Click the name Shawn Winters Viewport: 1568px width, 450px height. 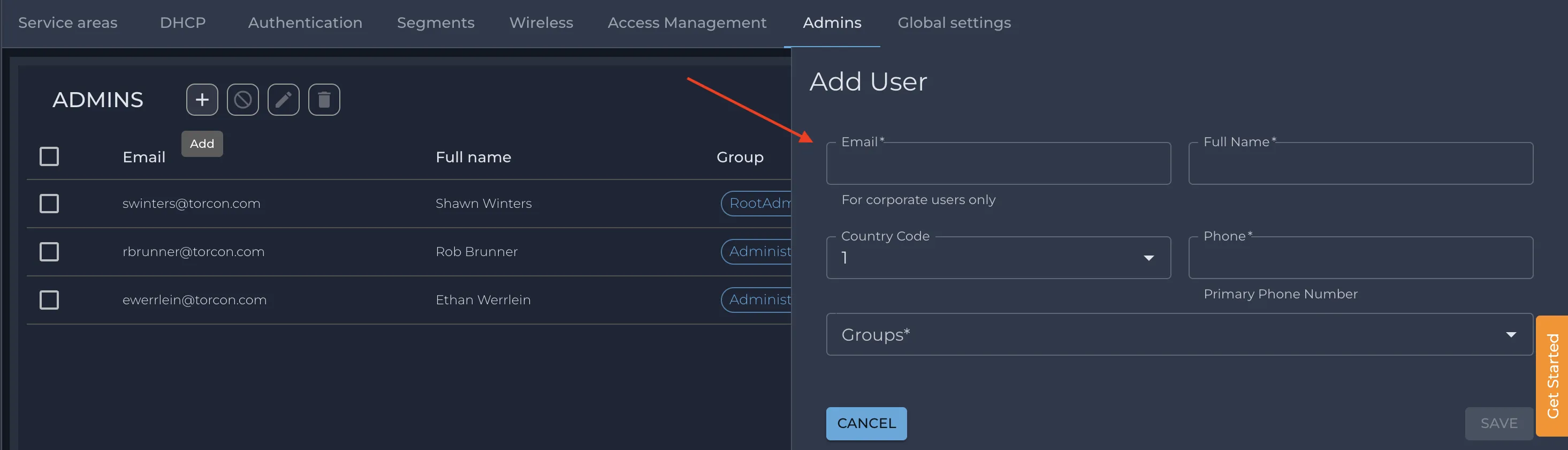(x=483, y=204)
